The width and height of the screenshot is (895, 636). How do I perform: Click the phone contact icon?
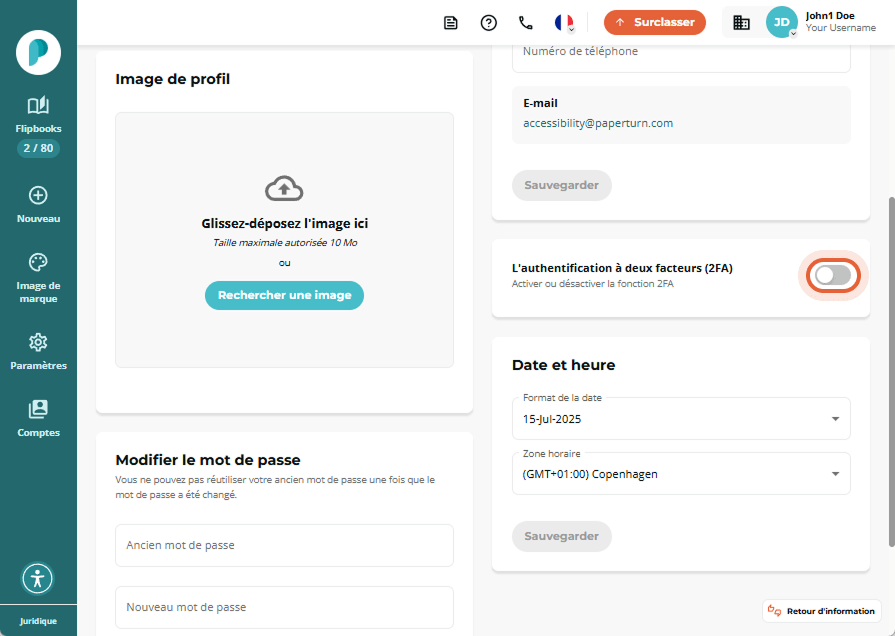[526, 23]
